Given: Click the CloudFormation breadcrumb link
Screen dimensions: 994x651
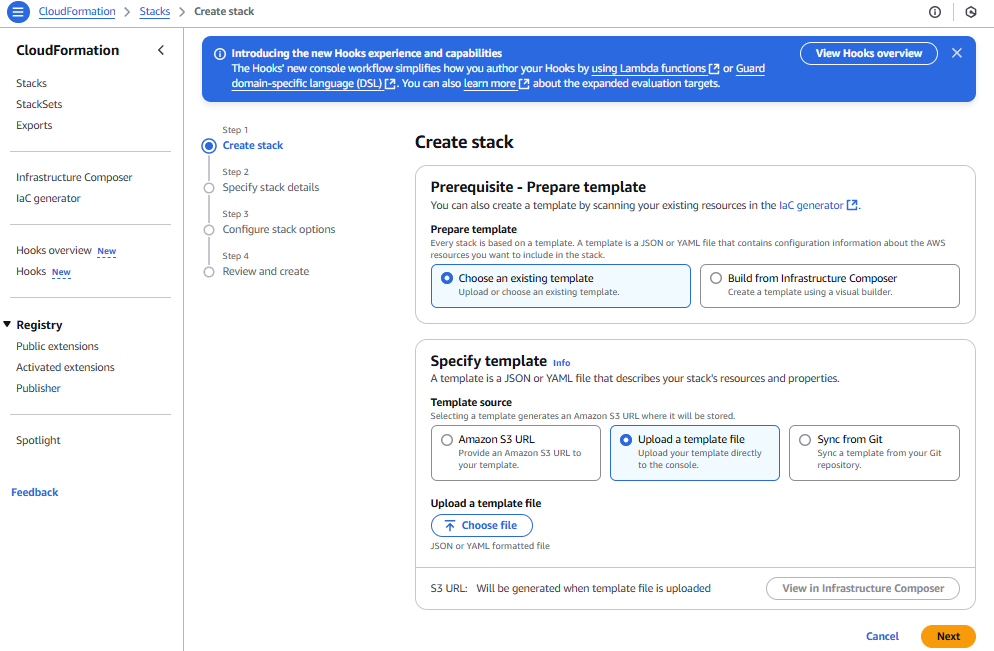Looking at the screenshot, I should 77,11.
